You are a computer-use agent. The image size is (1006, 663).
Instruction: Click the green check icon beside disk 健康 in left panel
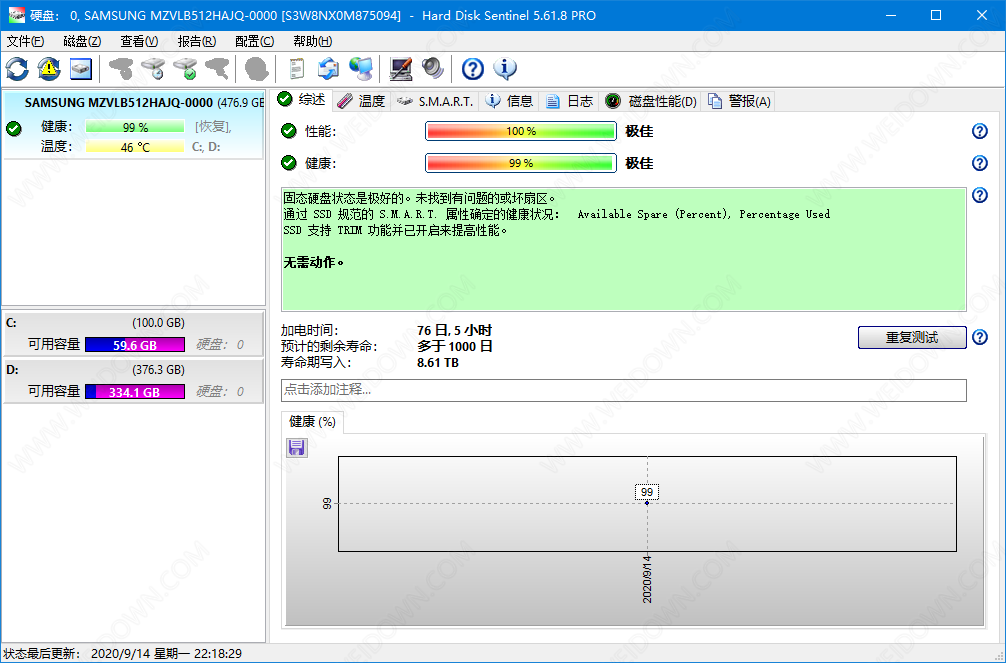point(13,128)
